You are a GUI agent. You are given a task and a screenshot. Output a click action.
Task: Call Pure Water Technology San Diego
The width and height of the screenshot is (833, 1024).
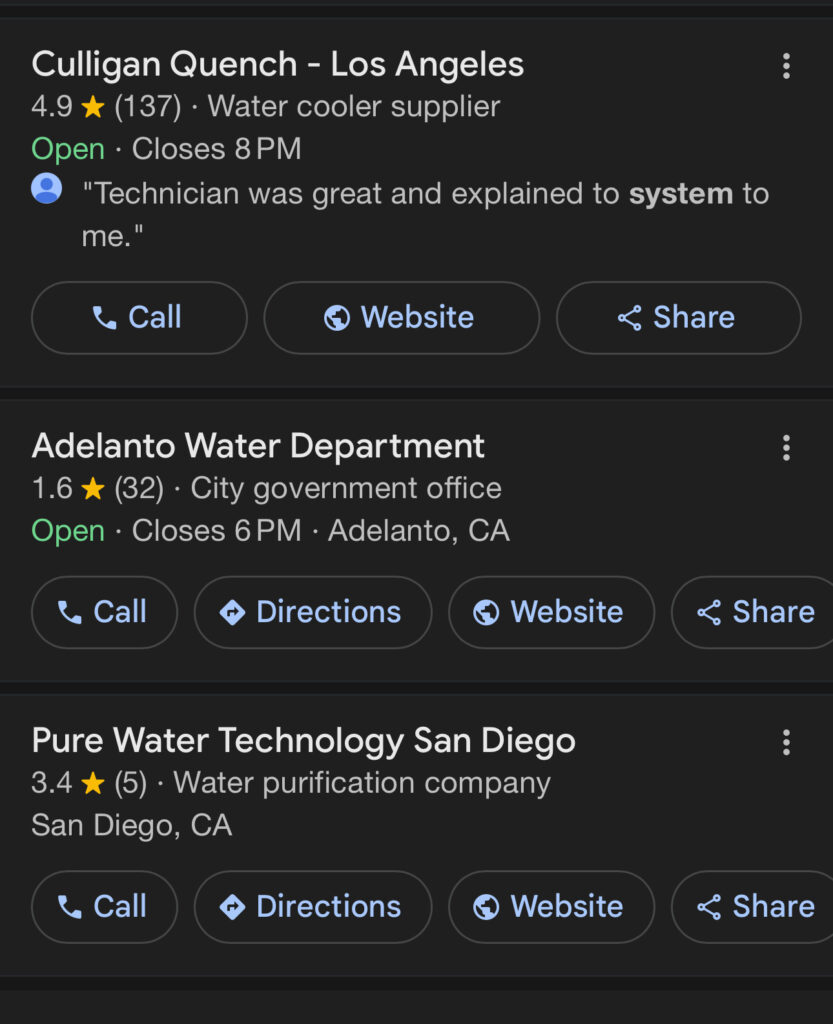tap(104, 906)
